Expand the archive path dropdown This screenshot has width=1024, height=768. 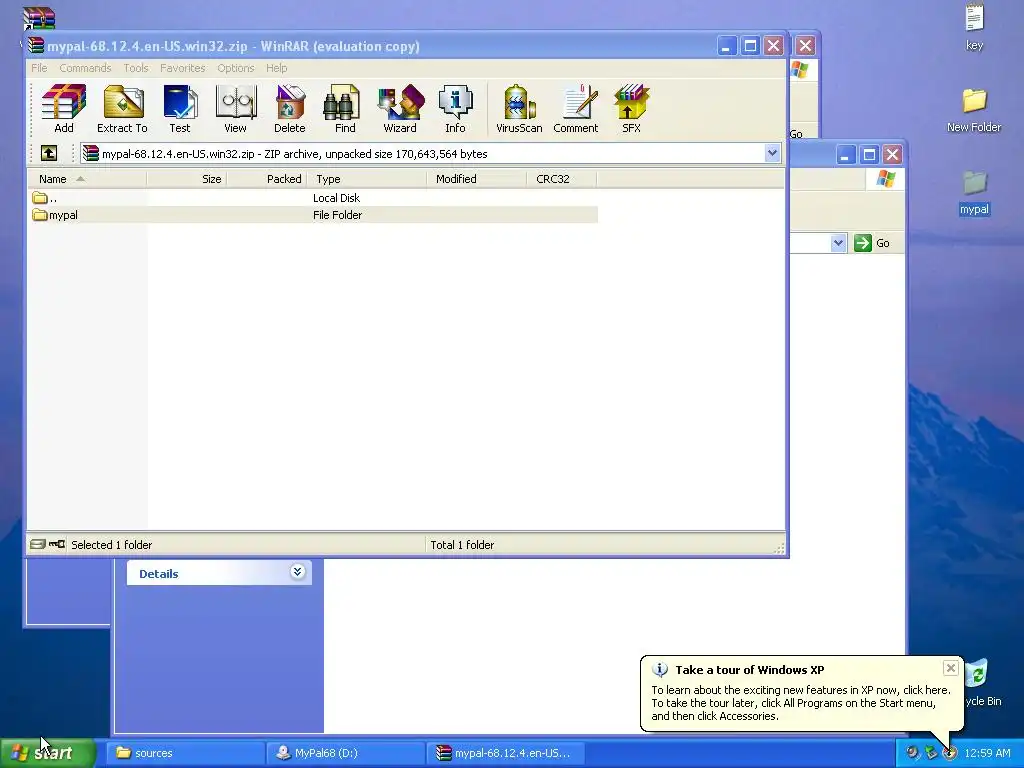[772, 153]
